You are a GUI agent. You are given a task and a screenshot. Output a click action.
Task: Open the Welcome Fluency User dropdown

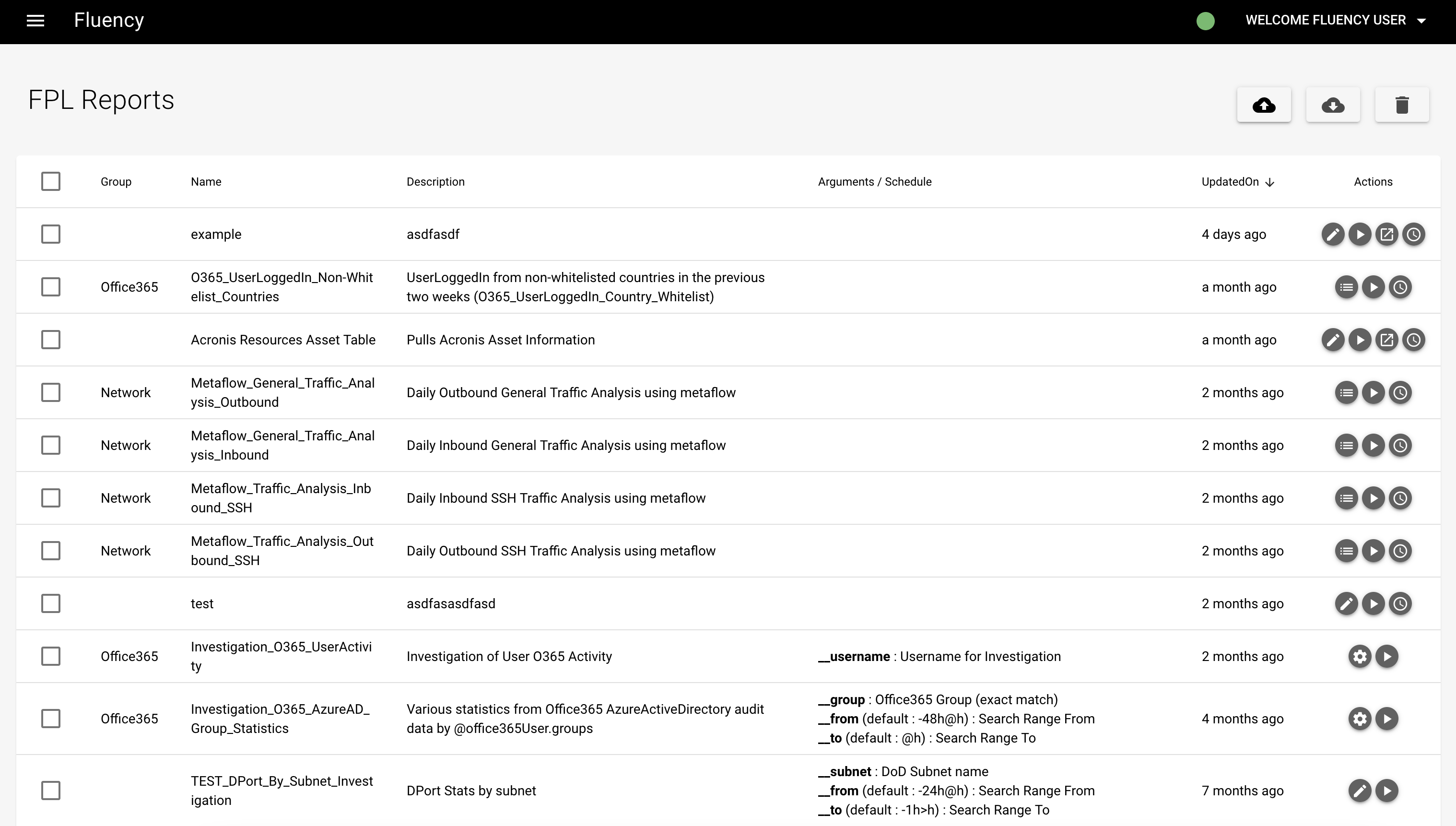[x=1335, y=21]
